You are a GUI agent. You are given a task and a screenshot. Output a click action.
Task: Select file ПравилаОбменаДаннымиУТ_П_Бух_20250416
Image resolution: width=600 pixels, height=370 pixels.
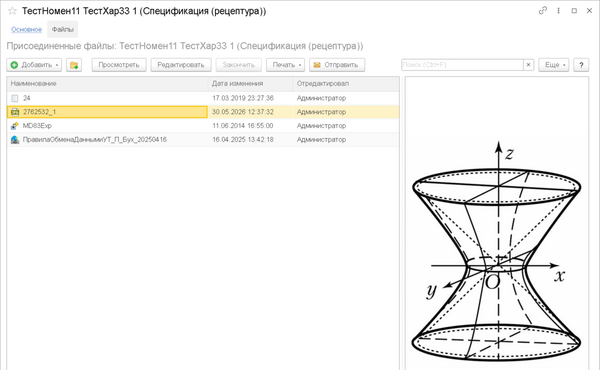click(x=203, y=140)
